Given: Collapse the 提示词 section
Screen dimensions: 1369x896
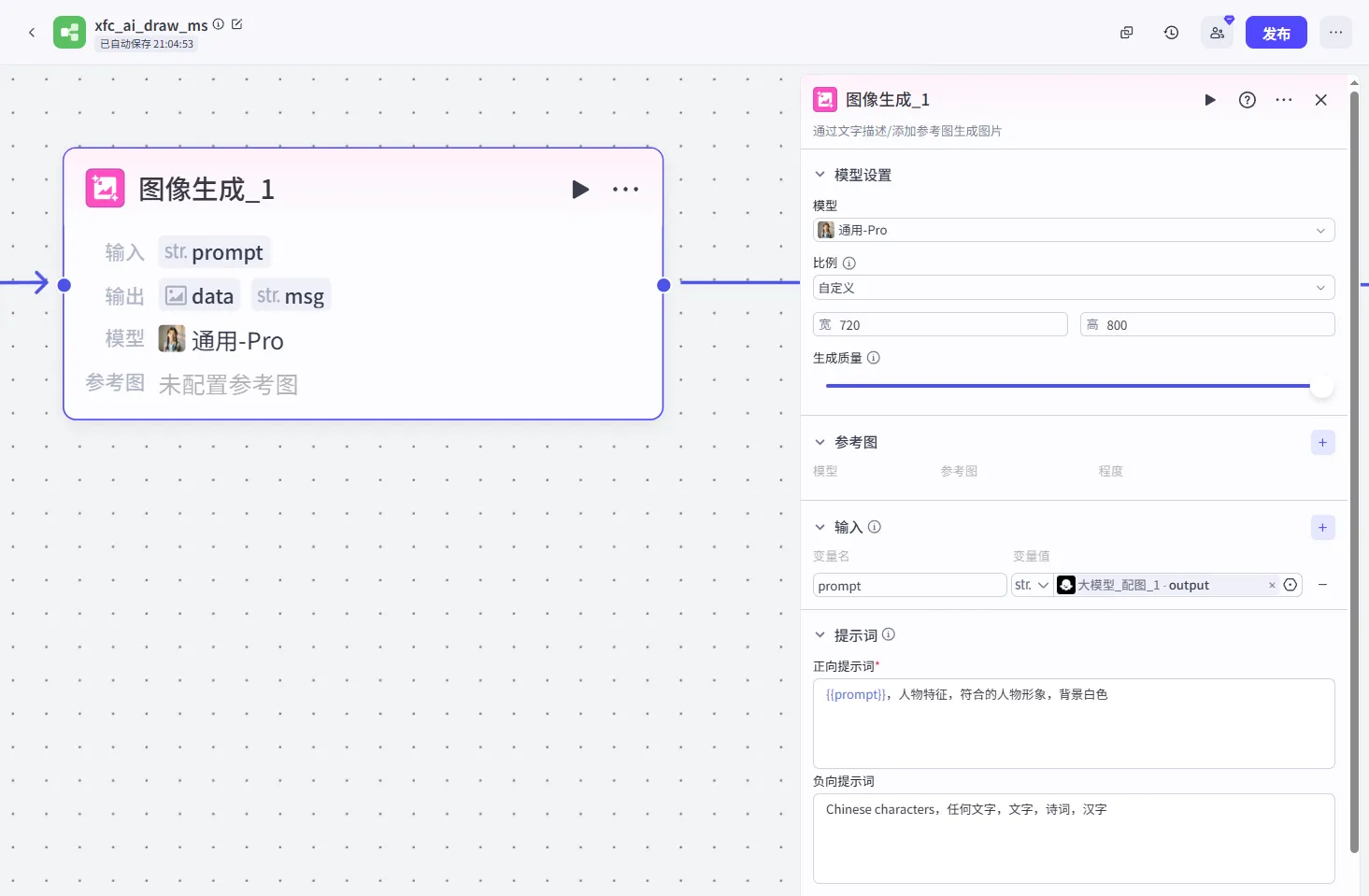Looking at the screenshot, I should 820,635.
